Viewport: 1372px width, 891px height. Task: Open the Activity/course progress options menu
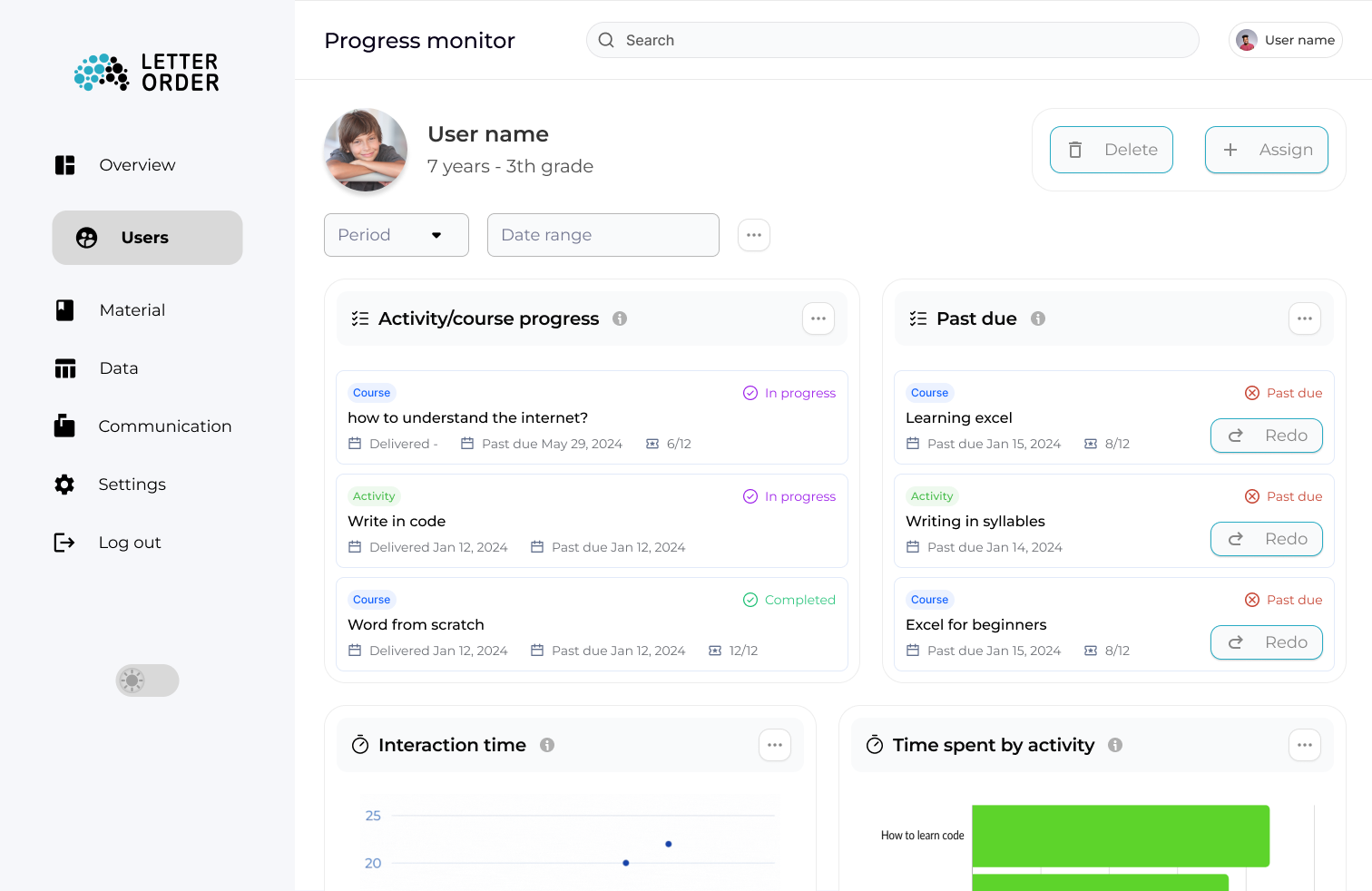pos(818,318)
